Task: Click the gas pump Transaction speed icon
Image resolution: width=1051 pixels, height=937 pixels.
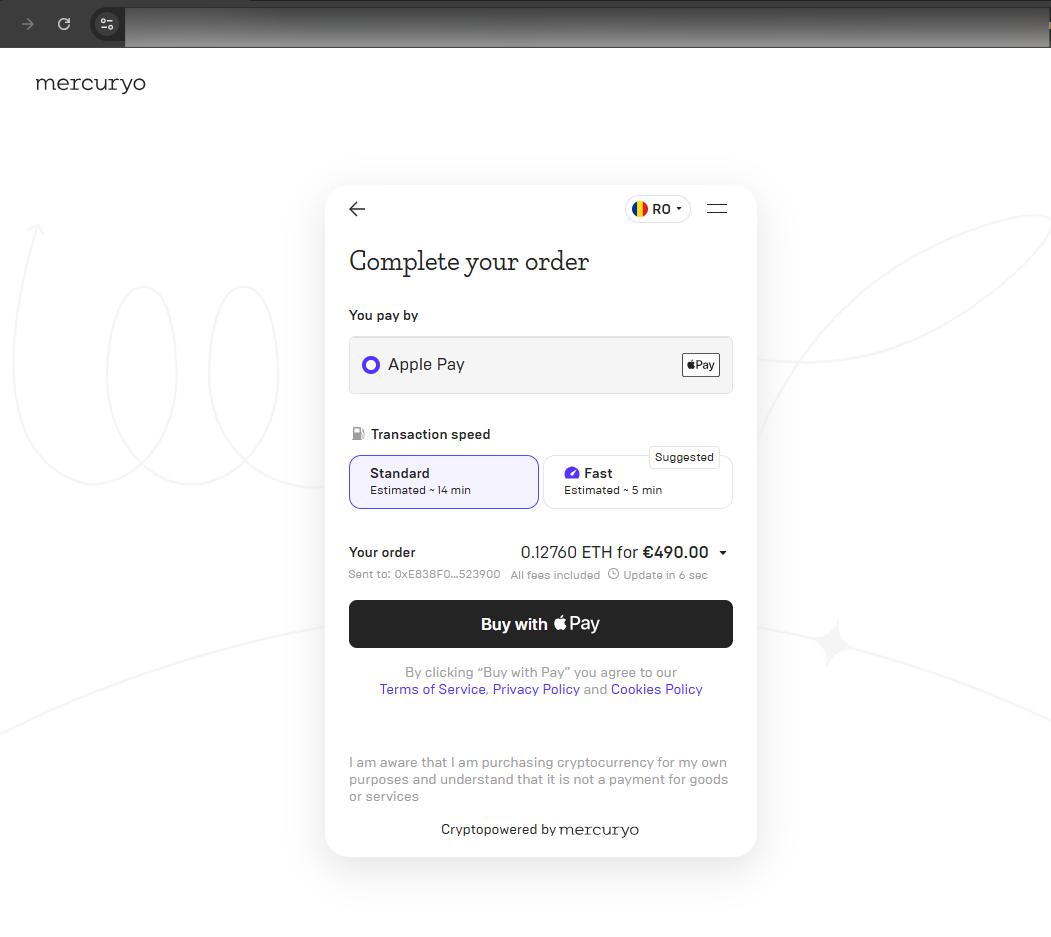Action: click(358, 434)
